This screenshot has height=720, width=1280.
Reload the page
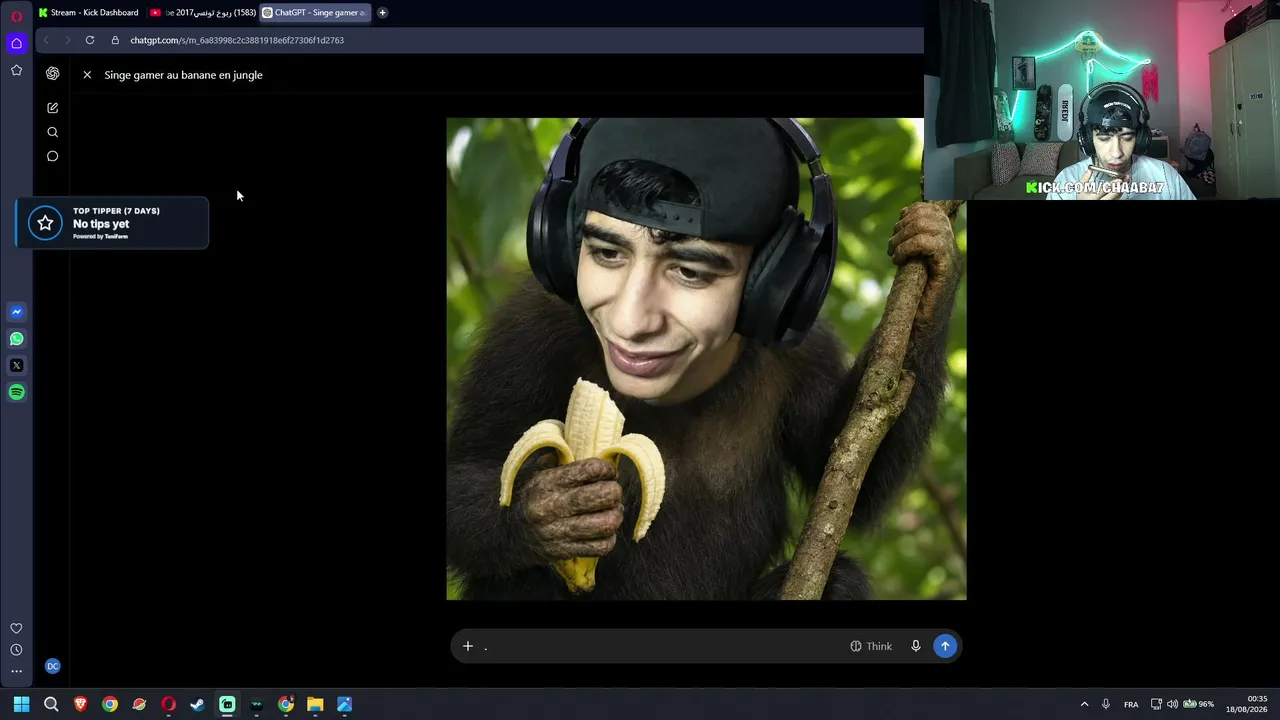click(90, 40)
